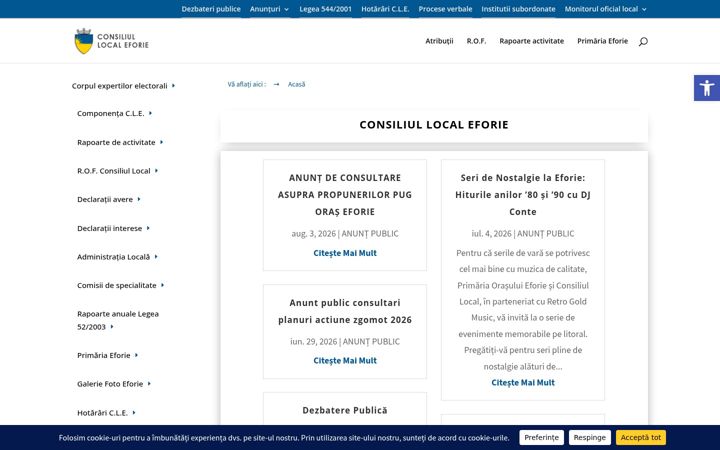Expand arrow next to R.O.F. Consiliul Local
The height and width of the screenshot is (450, 720).
coord(156,170)
